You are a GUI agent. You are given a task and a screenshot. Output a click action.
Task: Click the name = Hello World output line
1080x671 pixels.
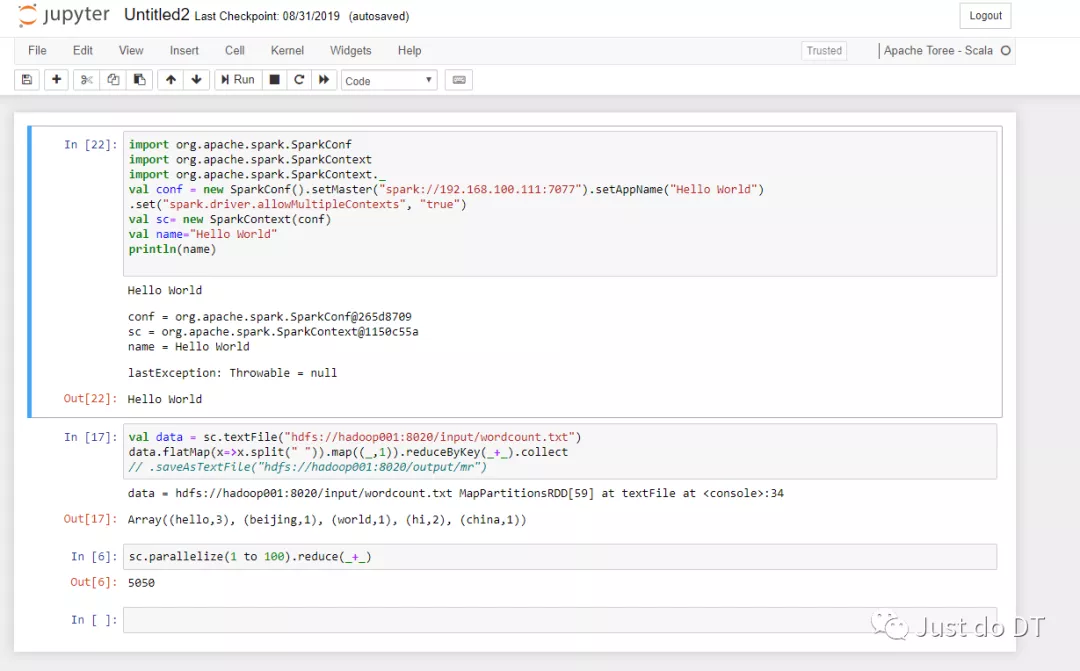[188, 347]
